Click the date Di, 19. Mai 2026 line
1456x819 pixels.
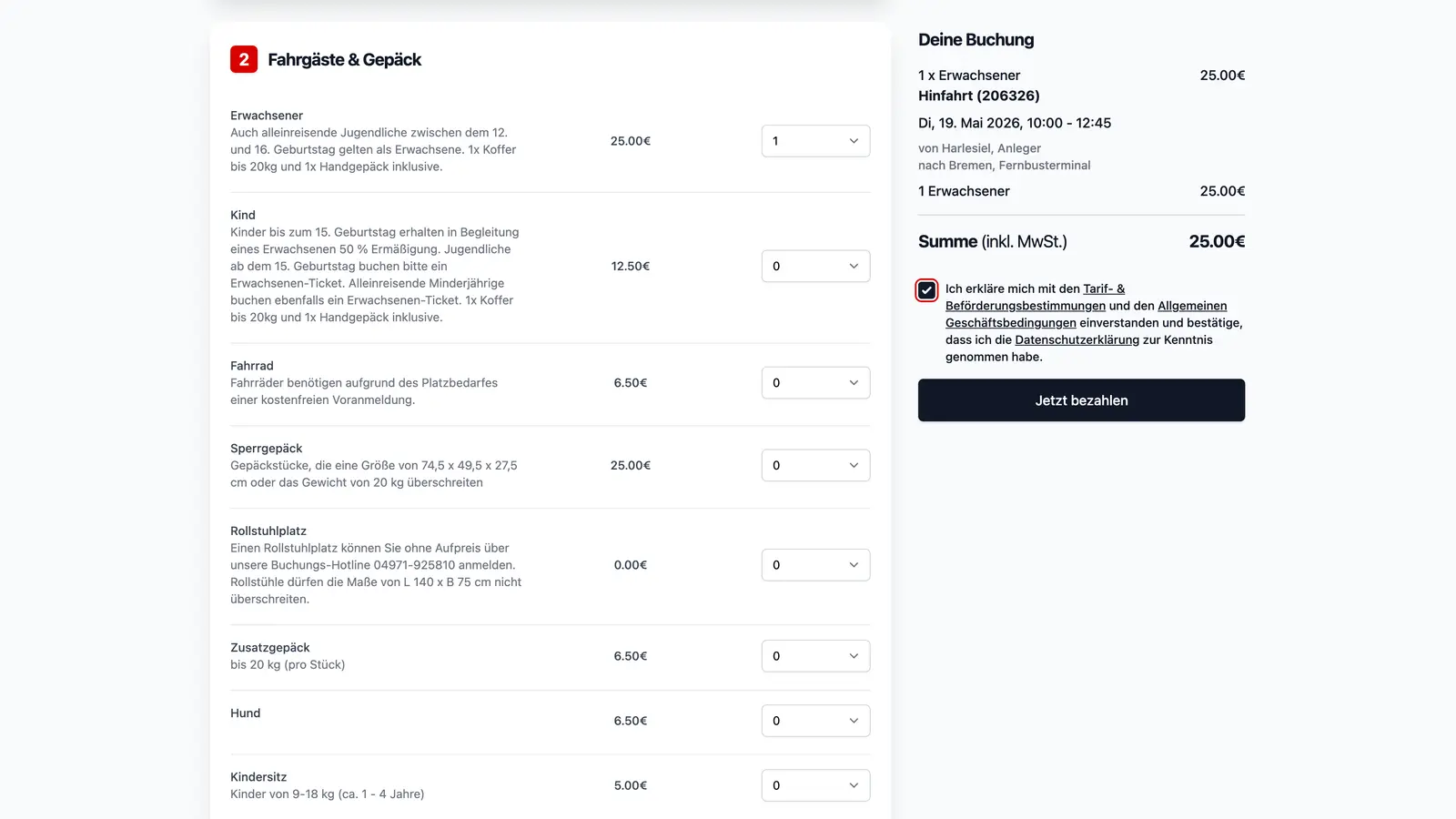pos(1015,123)
